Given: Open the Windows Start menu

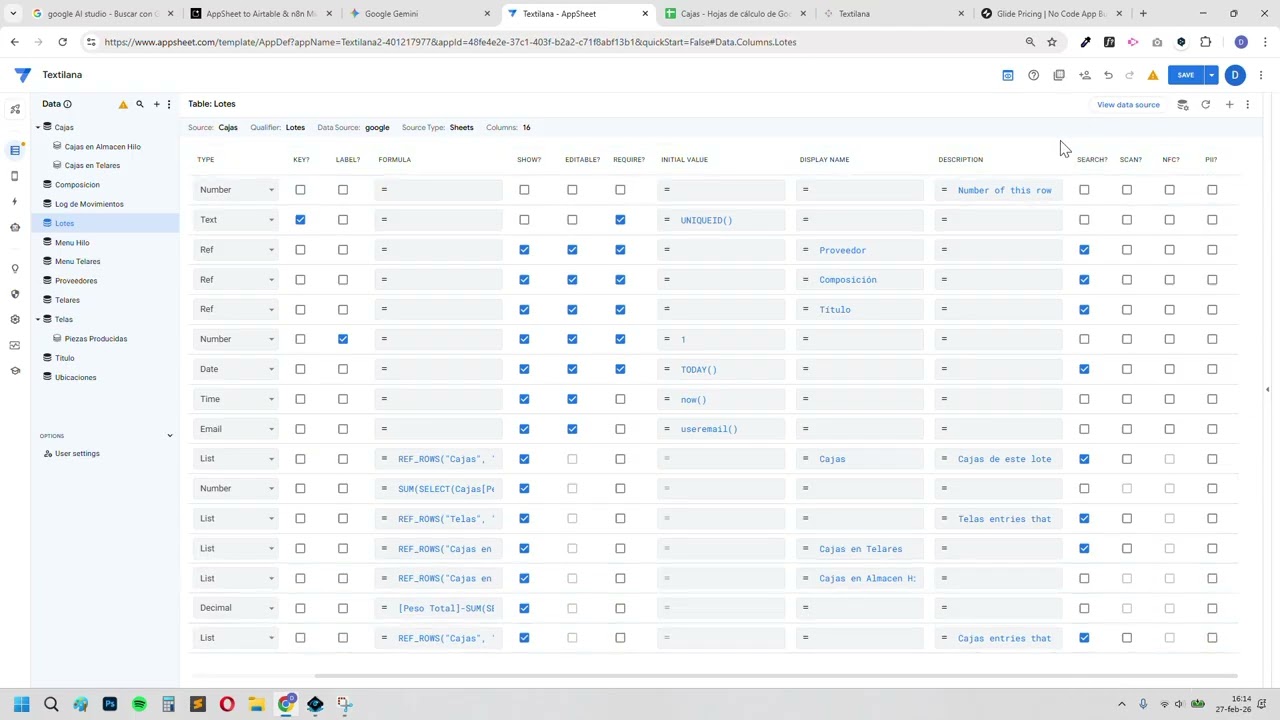Looking at the screenshot, I should pos(21,704).
